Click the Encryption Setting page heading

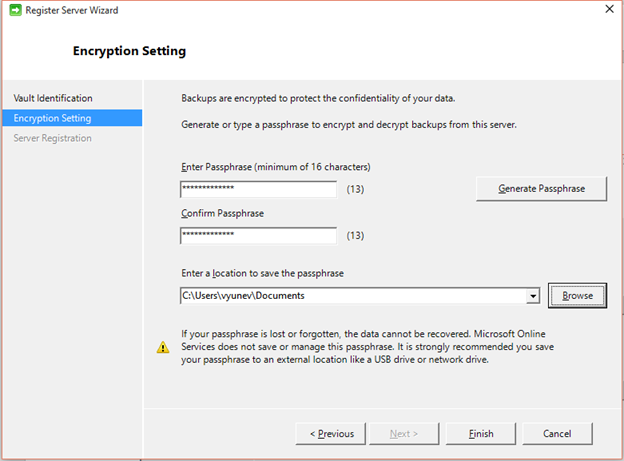[x=129, y=51]
